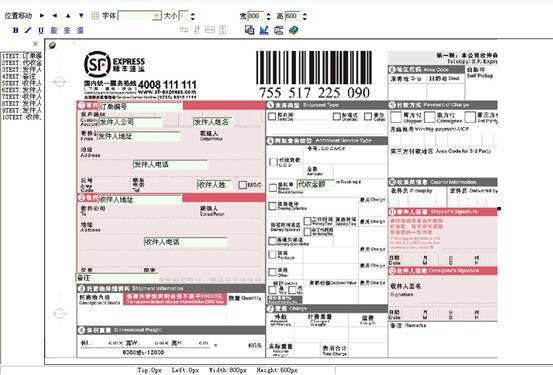The image size is (553, 375).
Task: Click the green book icon in toolbar
Action: click(x=293, y=30)
